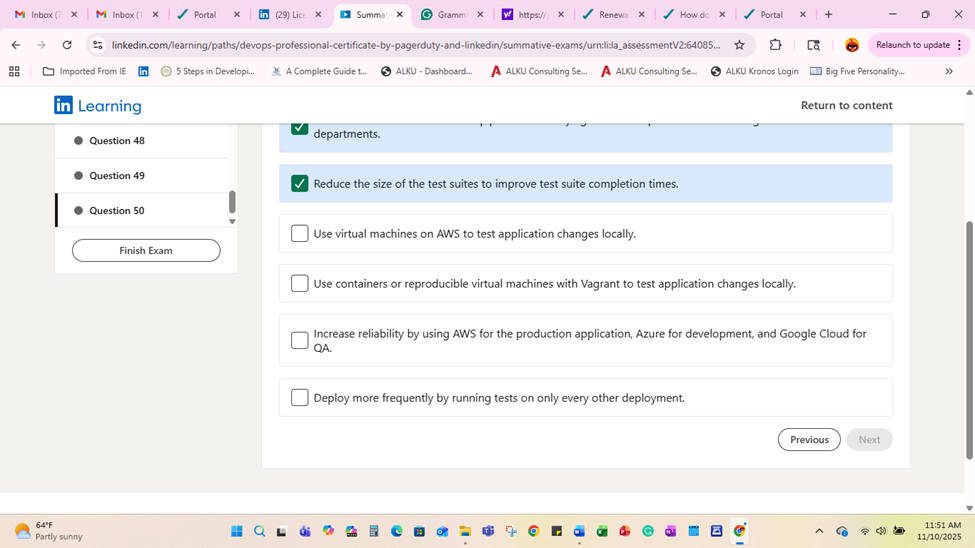975x548 pixels.
Task: Click the LinkedIn Learning logo
Action: point(98,106)
